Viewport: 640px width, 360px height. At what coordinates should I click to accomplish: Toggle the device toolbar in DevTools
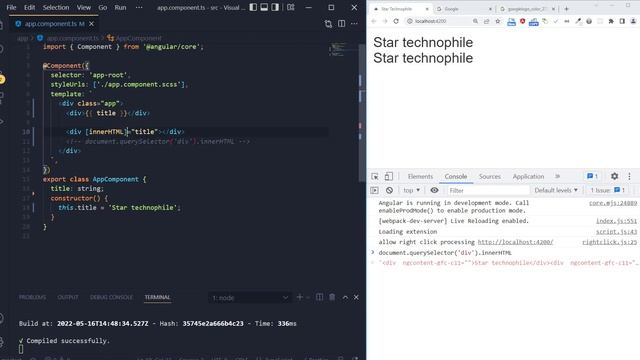(x=389, y=176)
